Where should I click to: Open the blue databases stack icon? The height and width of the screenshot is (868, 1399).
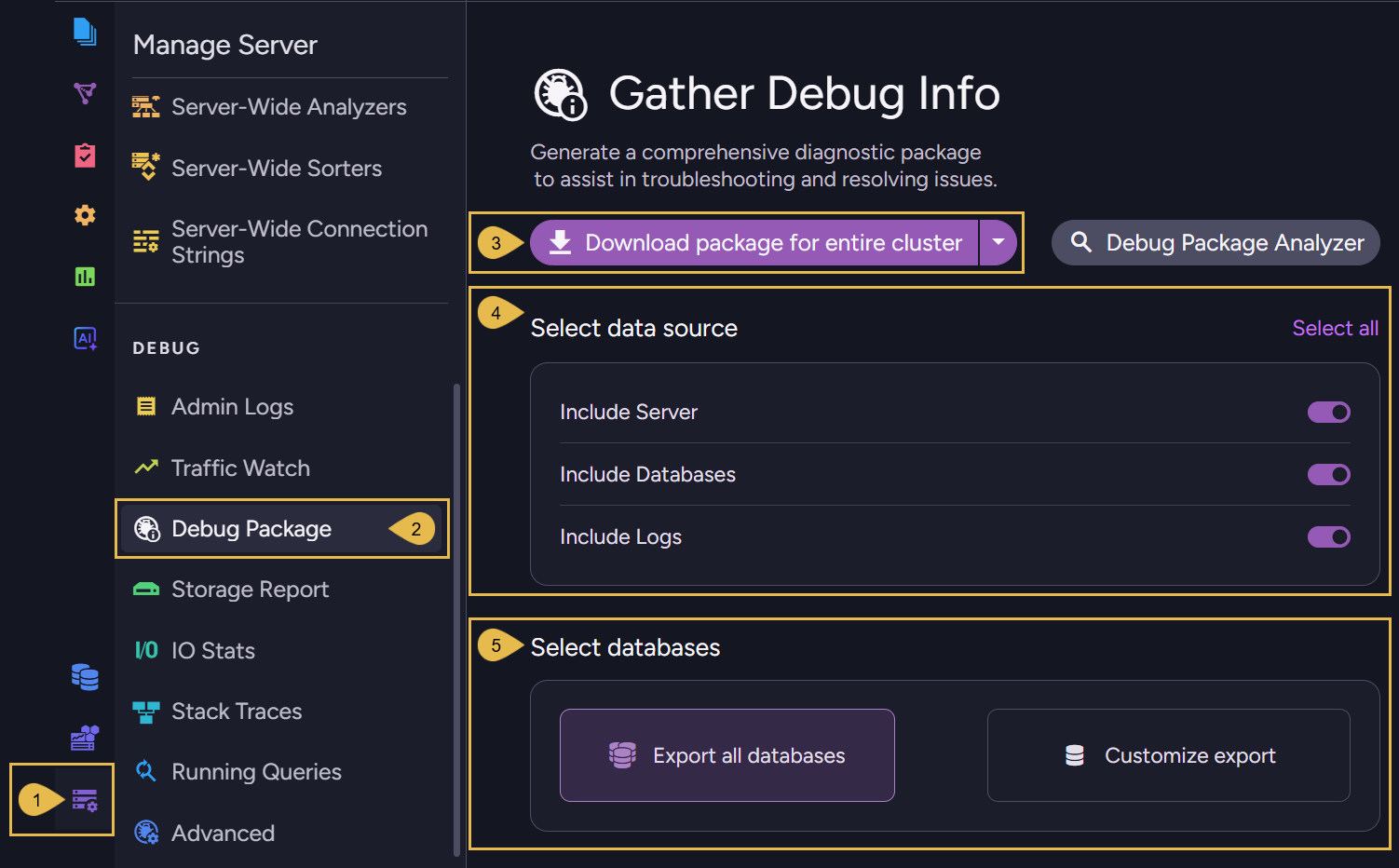tap(85, 677)
